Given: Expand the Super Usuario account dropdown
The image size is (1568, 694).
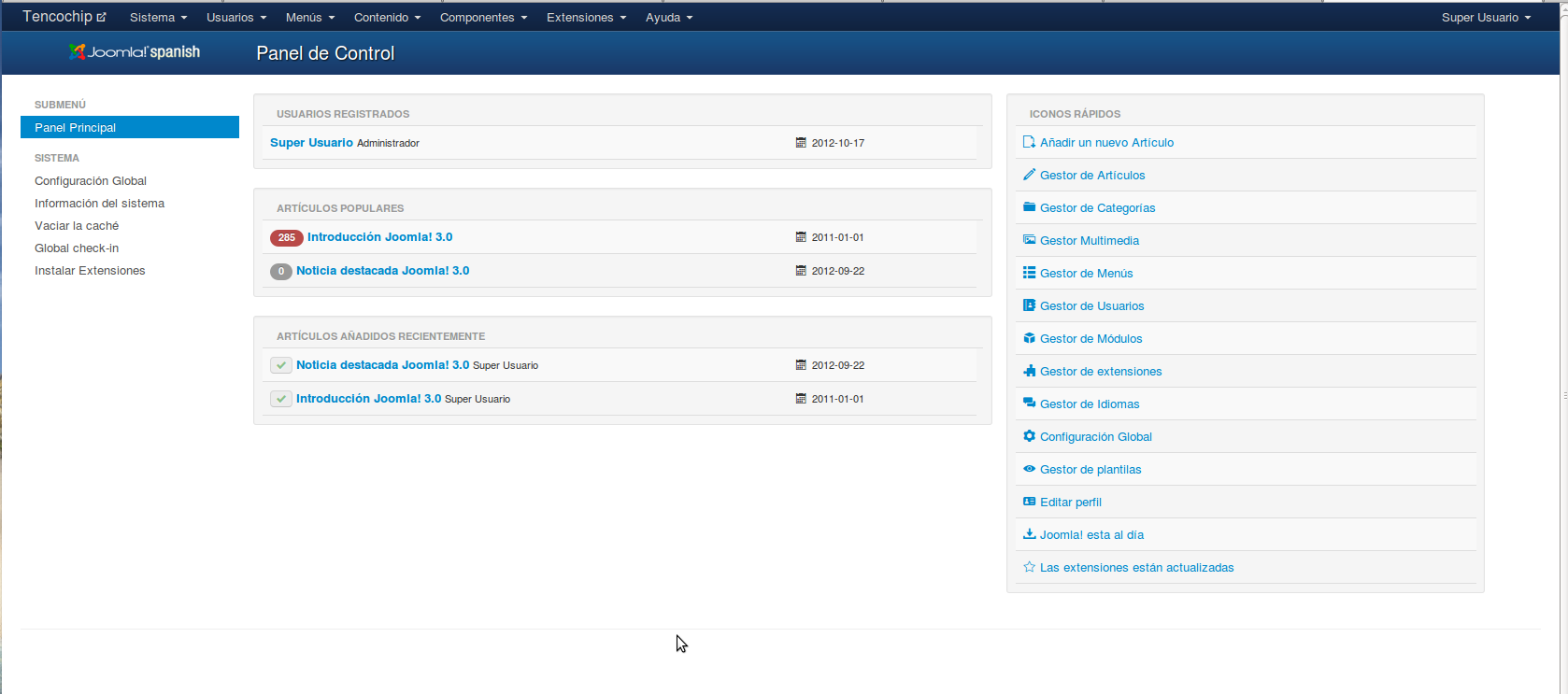Looking at the screenshot, I should [1485, 18].
